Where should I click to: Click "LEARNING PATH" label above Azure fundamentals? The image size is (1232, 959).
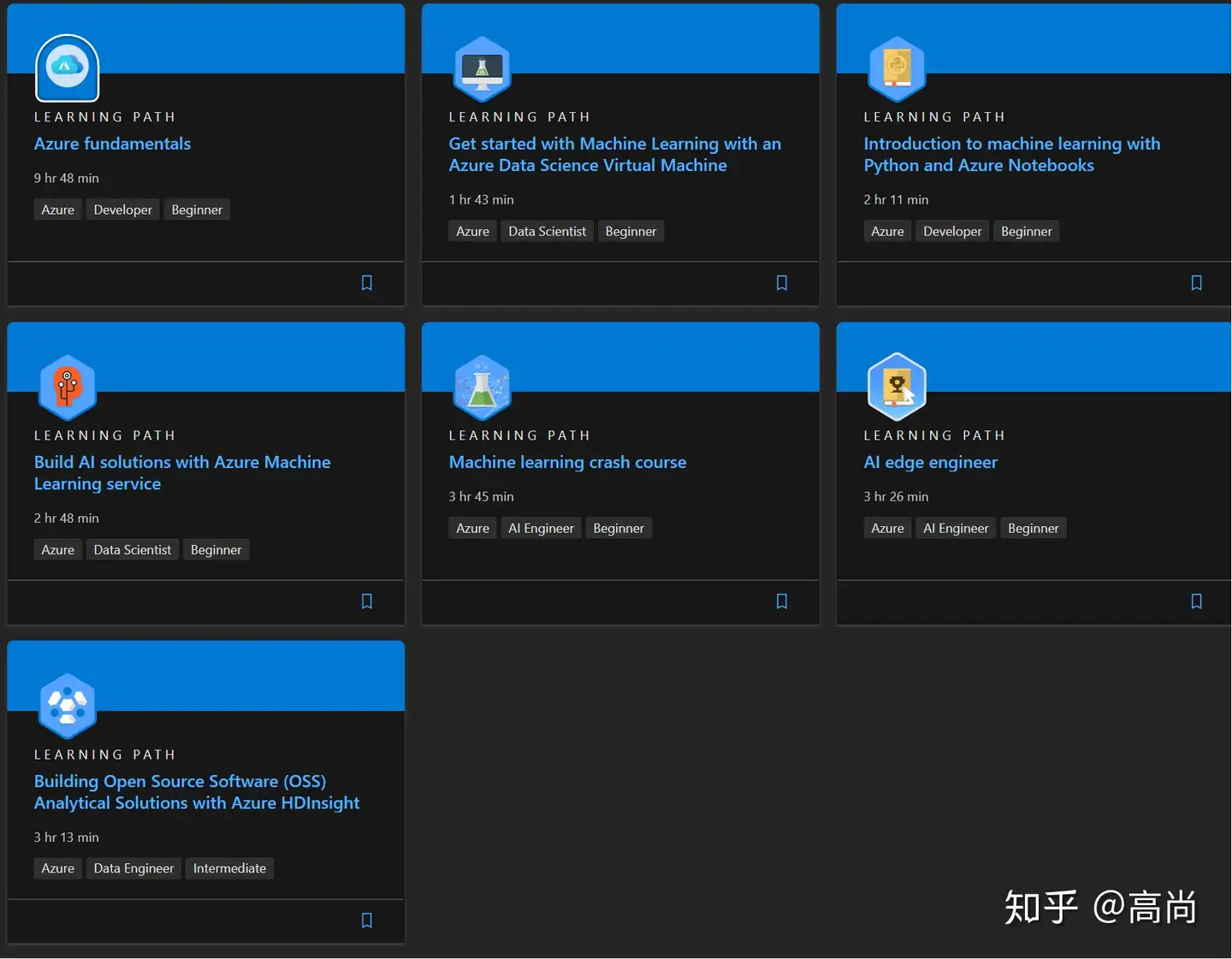[x=105, y=117]
